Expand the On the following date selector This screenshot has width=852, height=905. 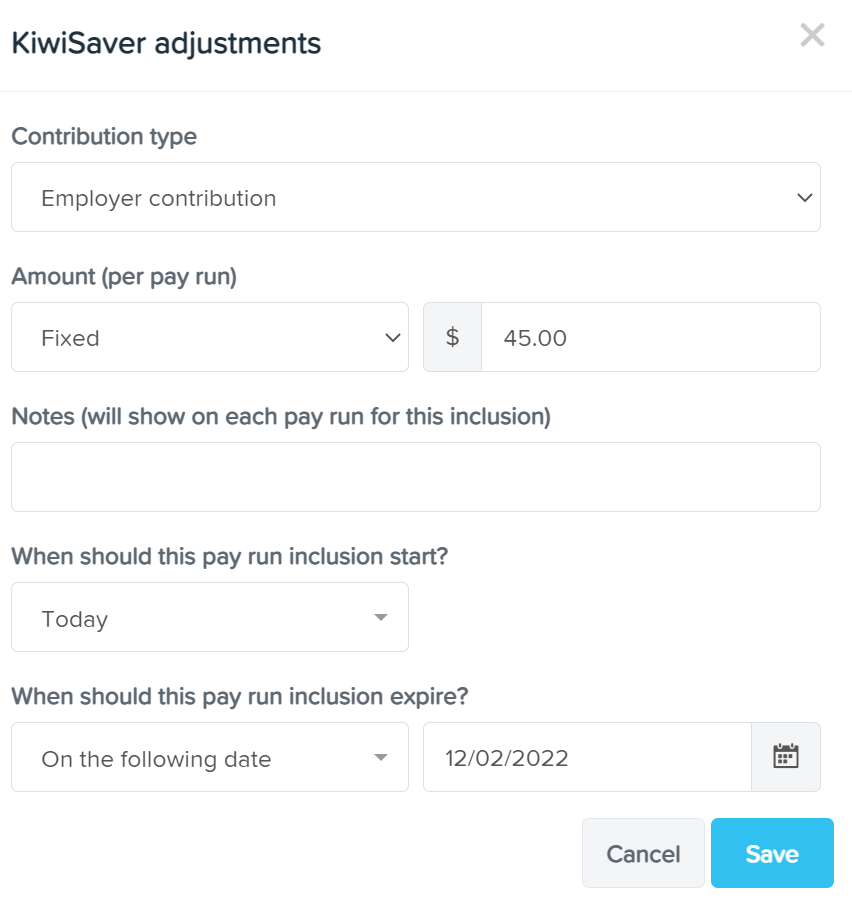210,757
